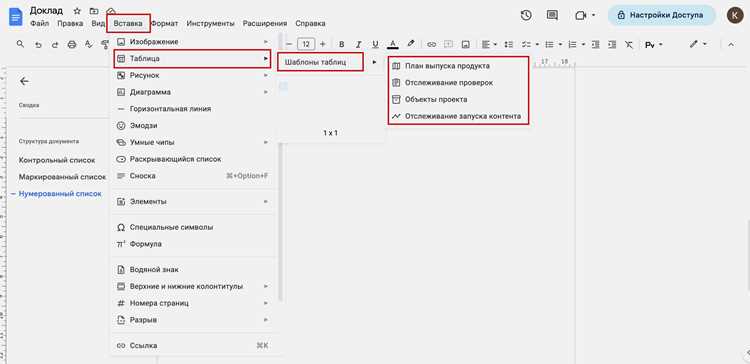Open line spacing options
This screenshot has height=364, width=750.
[509, 44]
